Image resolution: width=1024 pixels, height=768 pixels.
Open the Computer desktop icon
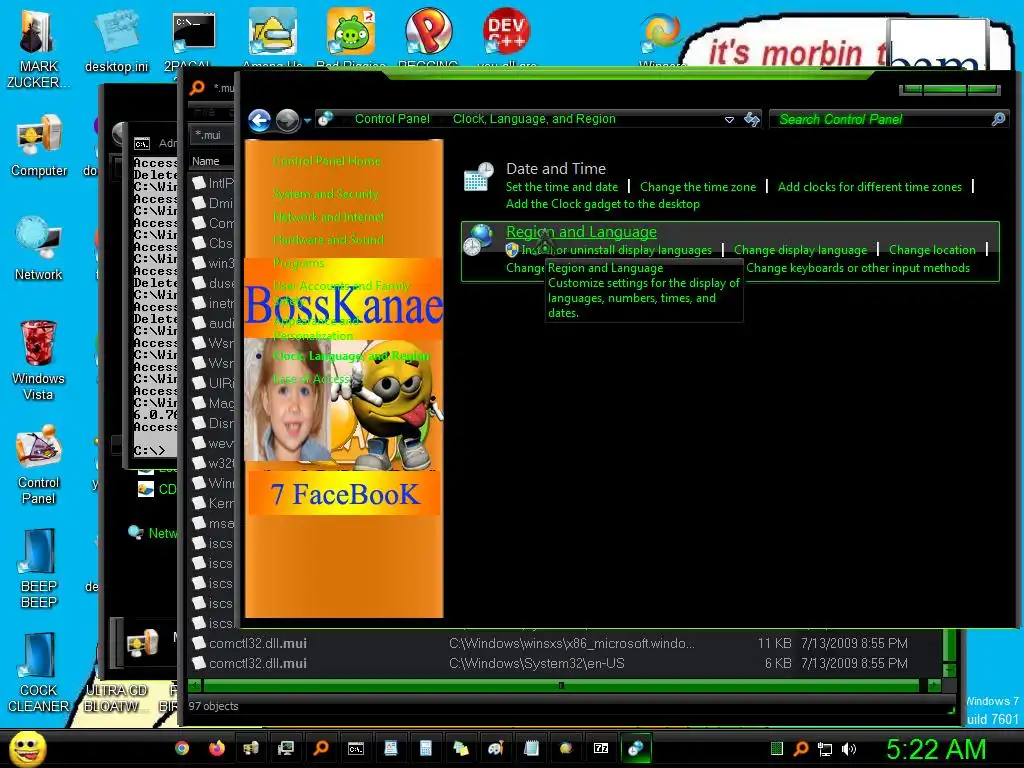pyautogui.click(x=39, y=146)
